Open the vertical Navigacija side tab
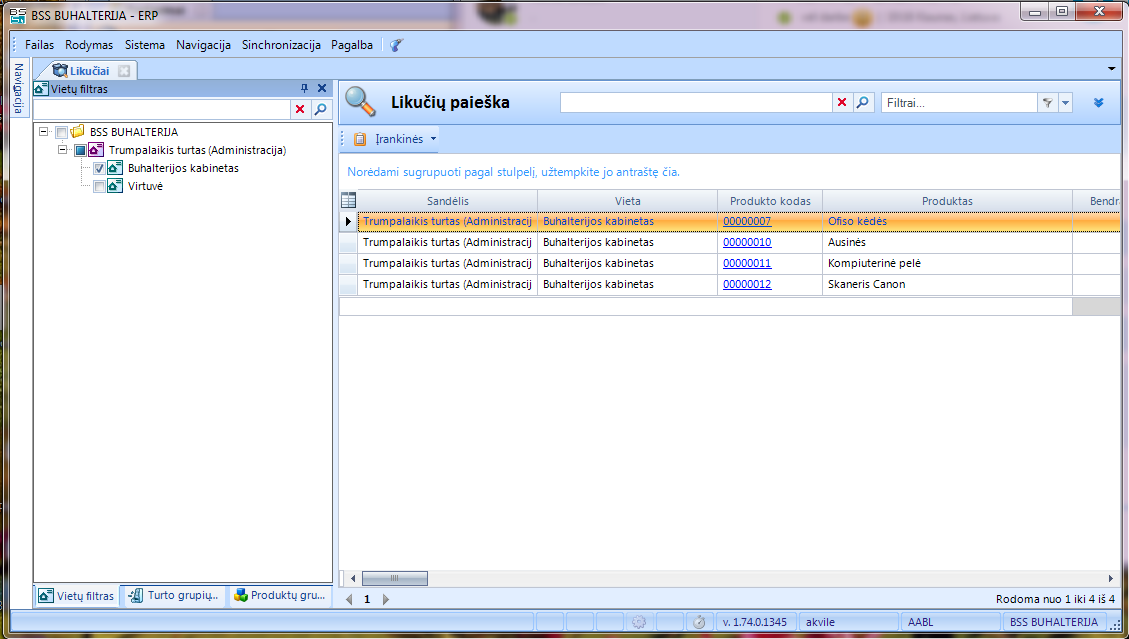1129x639 pixels. 19,89
